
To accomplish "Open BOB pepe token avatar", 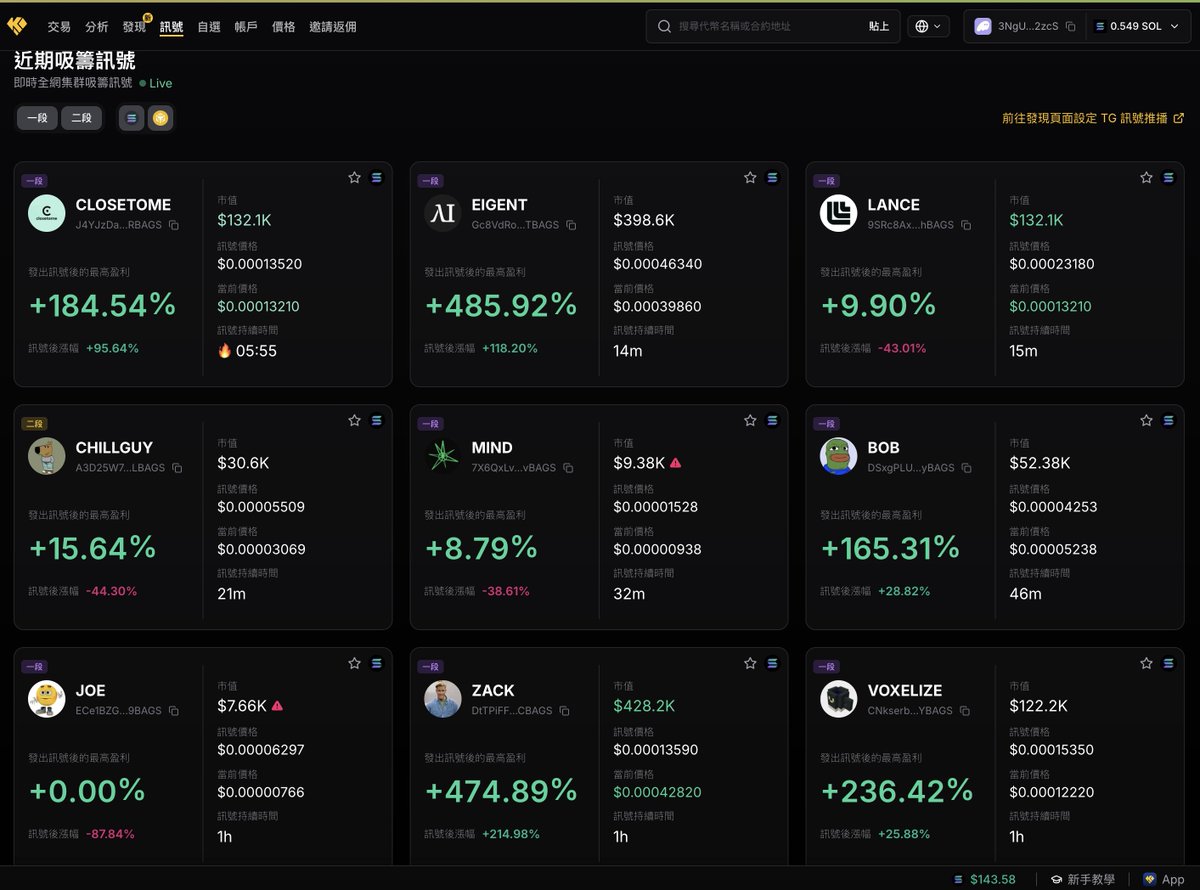I will pos(839,456).
